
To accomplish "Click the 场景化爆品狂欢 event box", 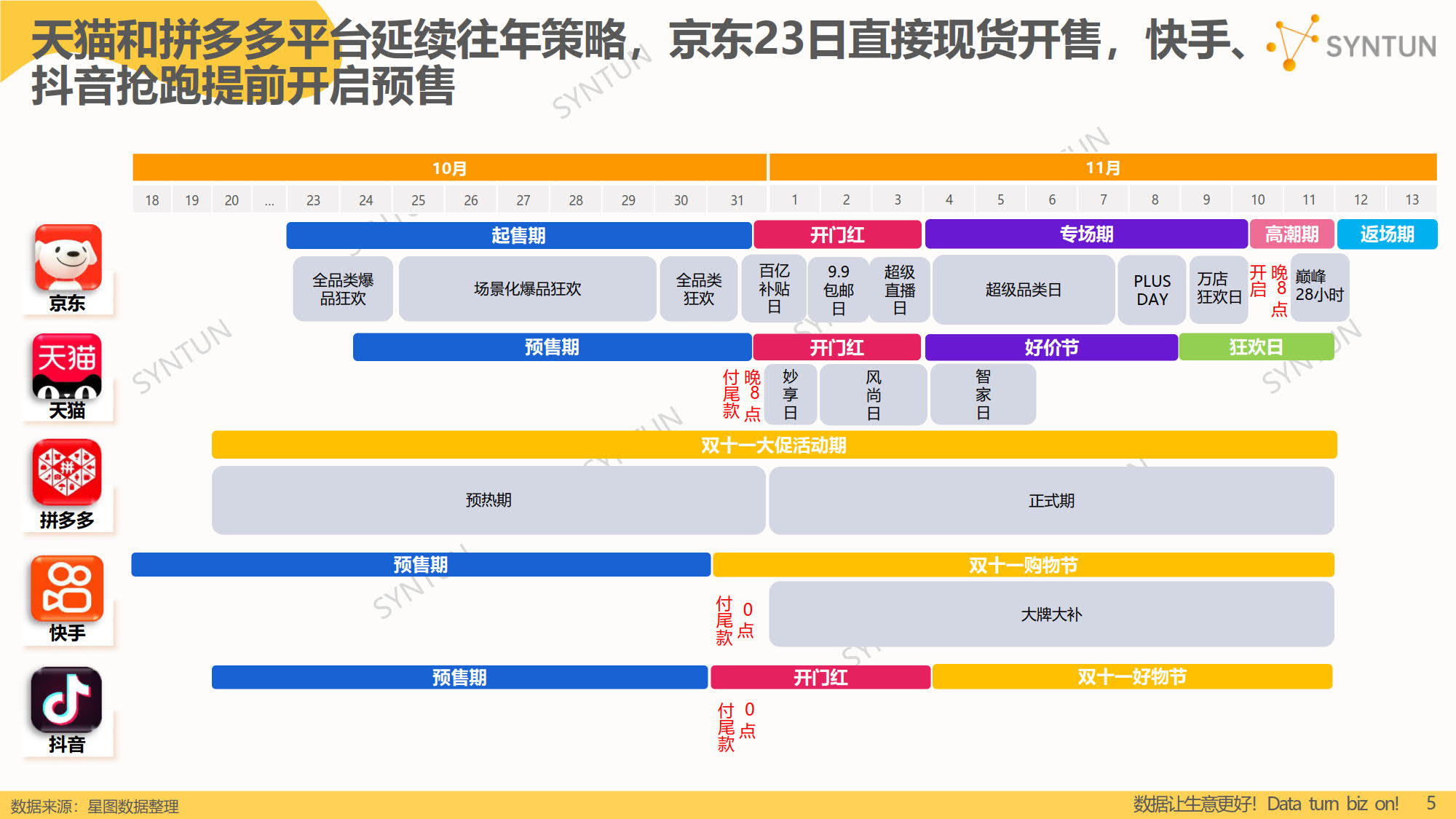I will (527, 289).
